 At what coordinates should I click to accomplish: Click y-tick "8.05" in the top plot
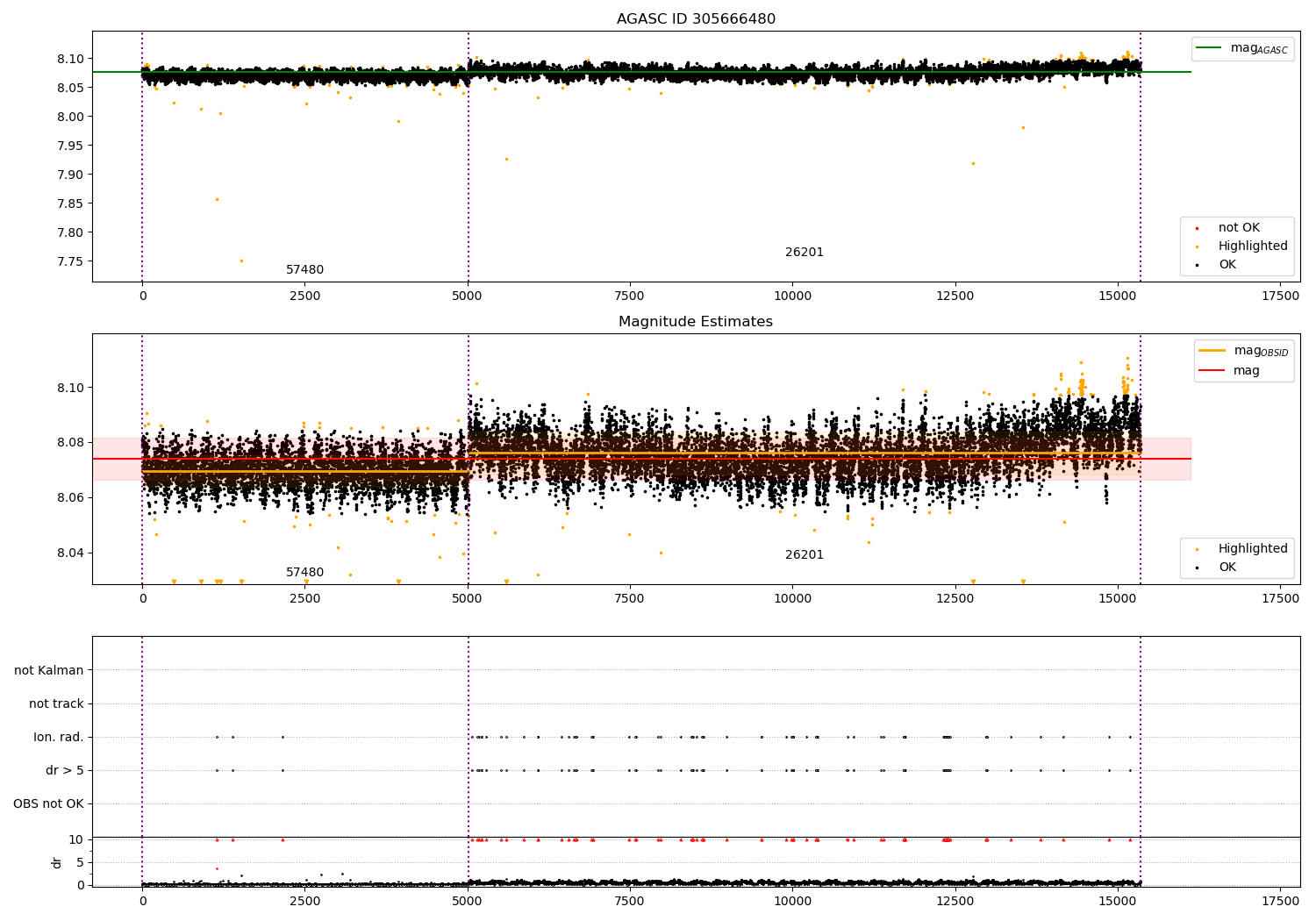(70, 89)
